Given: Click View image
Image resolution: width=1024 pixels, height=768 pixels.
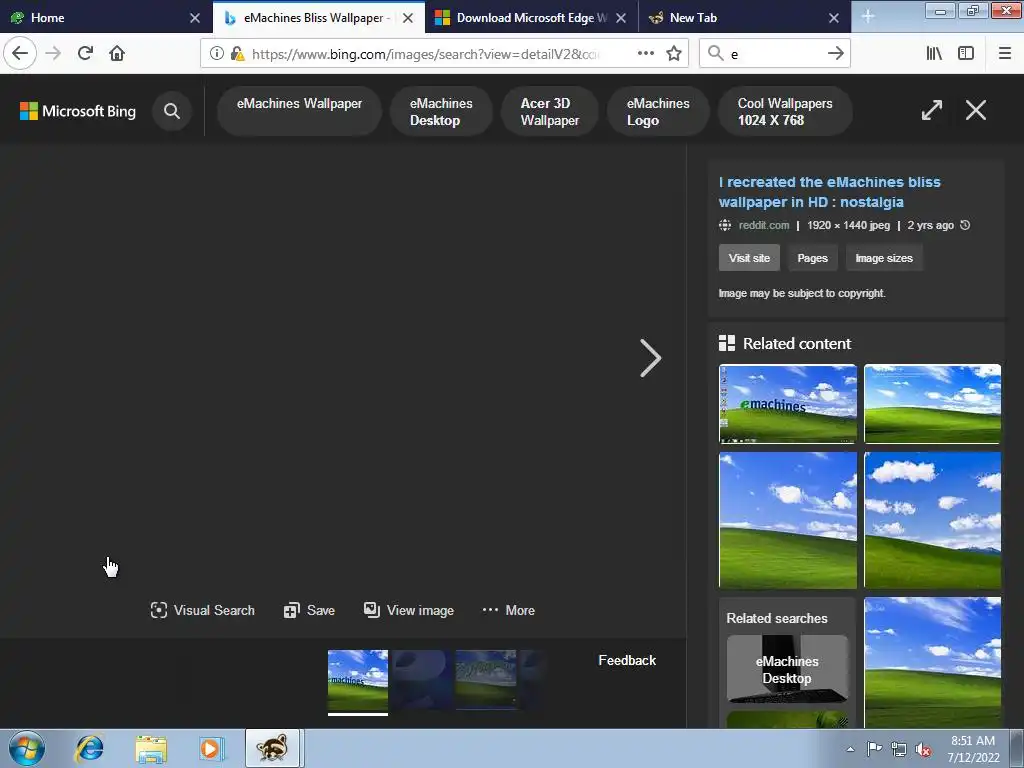Looking at the screenshot, I should tap(409, 611).
